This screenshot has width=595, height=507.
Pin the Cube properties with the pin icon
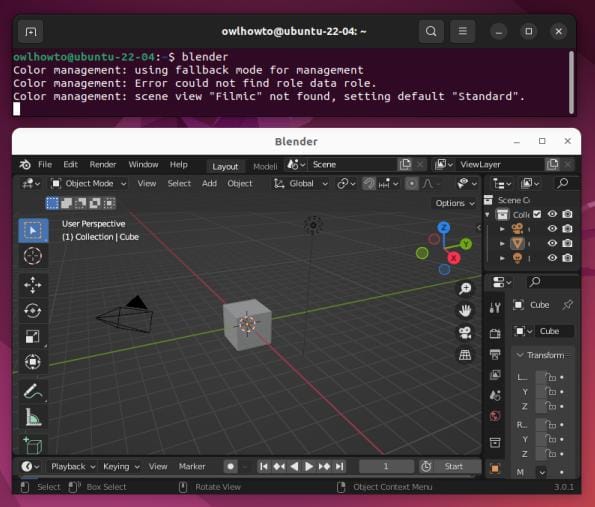click(x=567, y=305)
